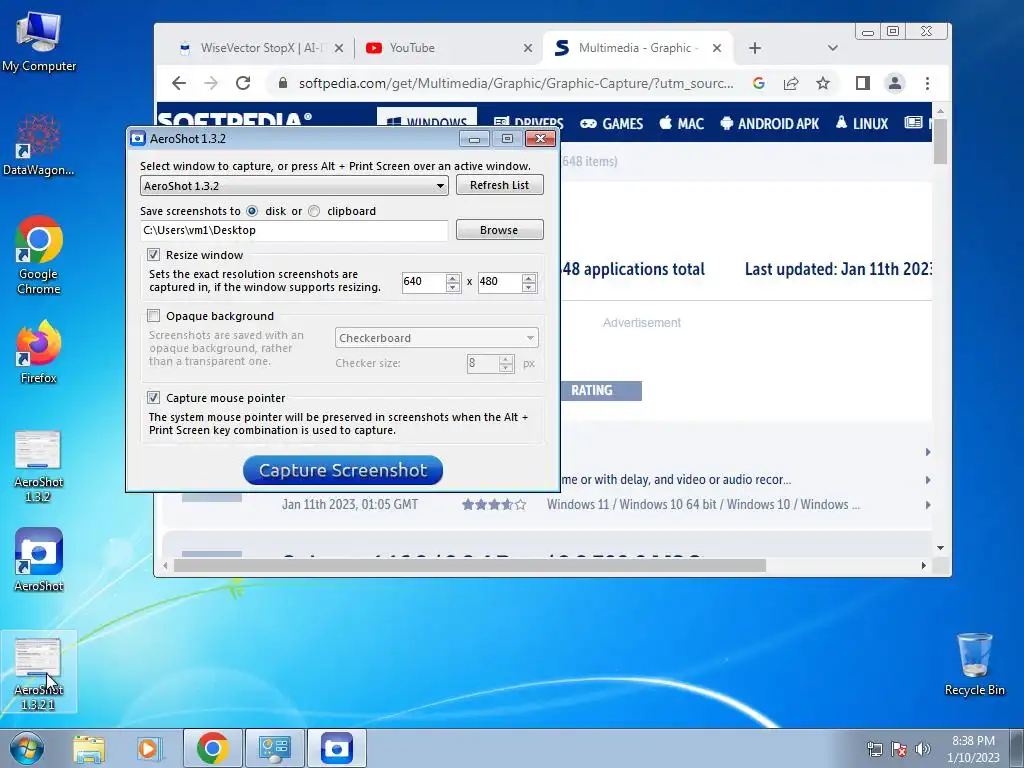Click the page scroll down arrow
The image size is (1024, 768).
pyautogui.click(x=940, y=548)
